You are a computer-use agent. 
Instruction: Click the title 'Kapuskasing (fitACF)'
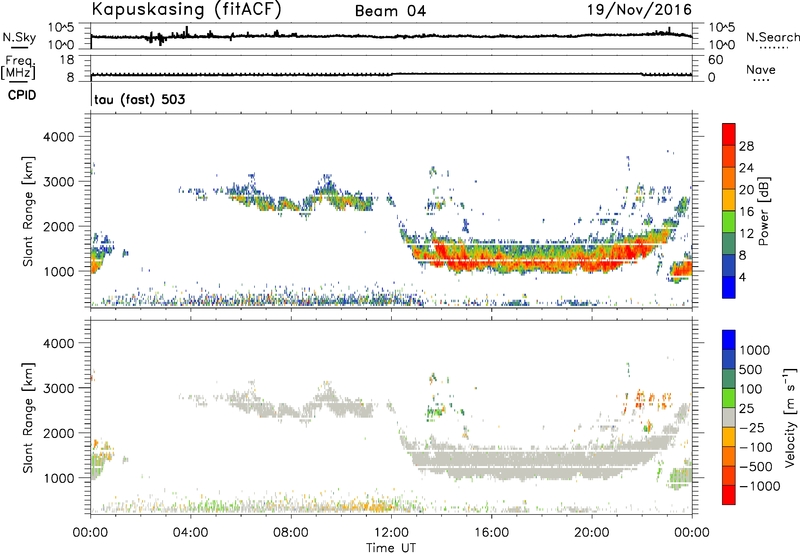tap(186, 9)
